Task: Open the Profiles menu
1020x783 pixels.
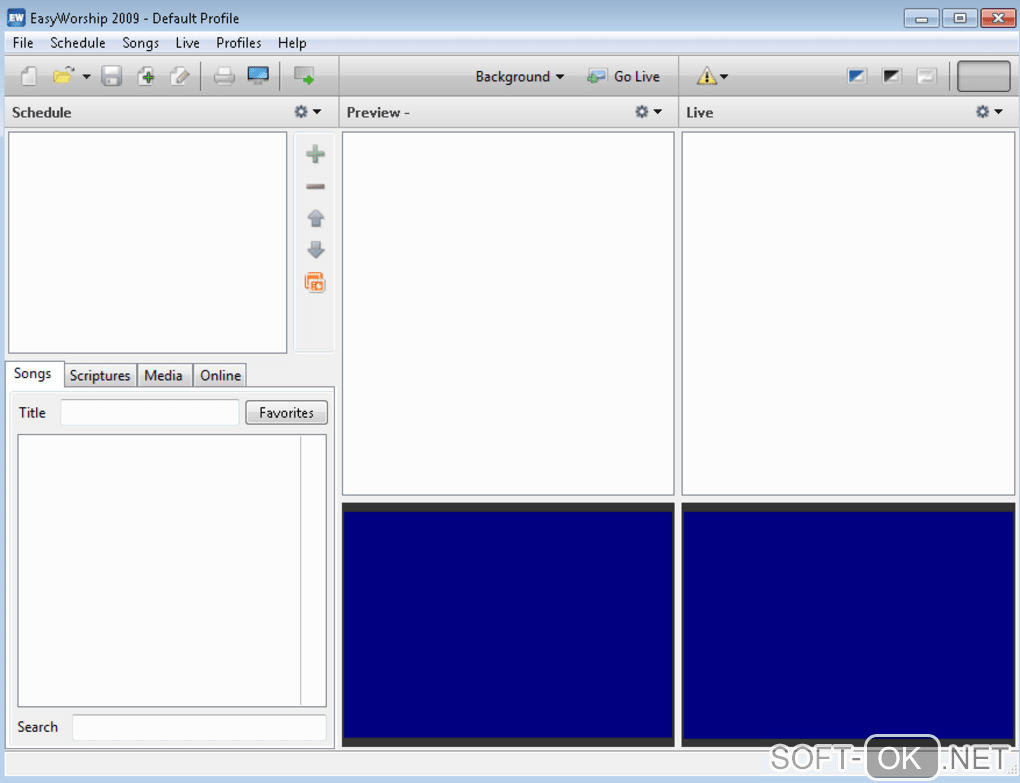Action: (239, 43)
